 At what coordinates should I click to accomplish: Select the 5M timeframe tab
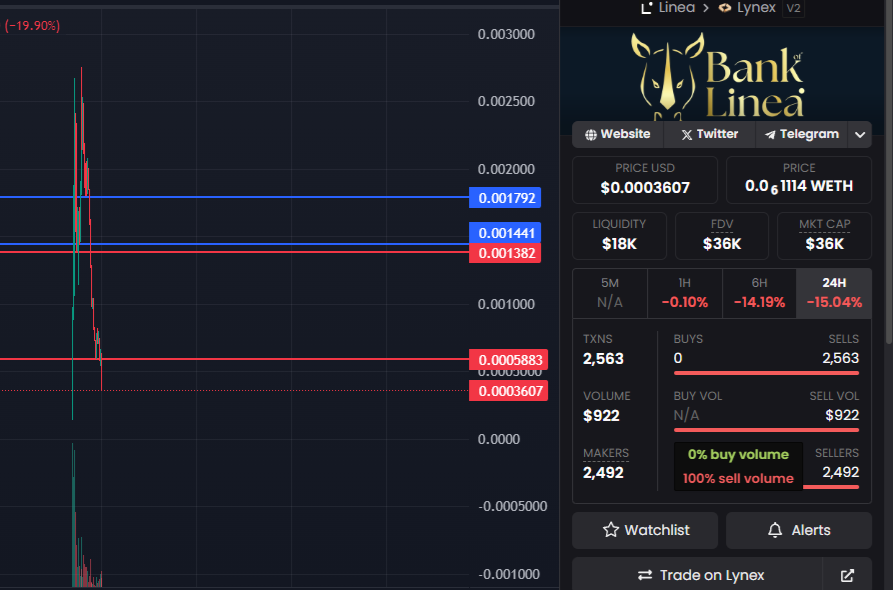tap(610, 293)
